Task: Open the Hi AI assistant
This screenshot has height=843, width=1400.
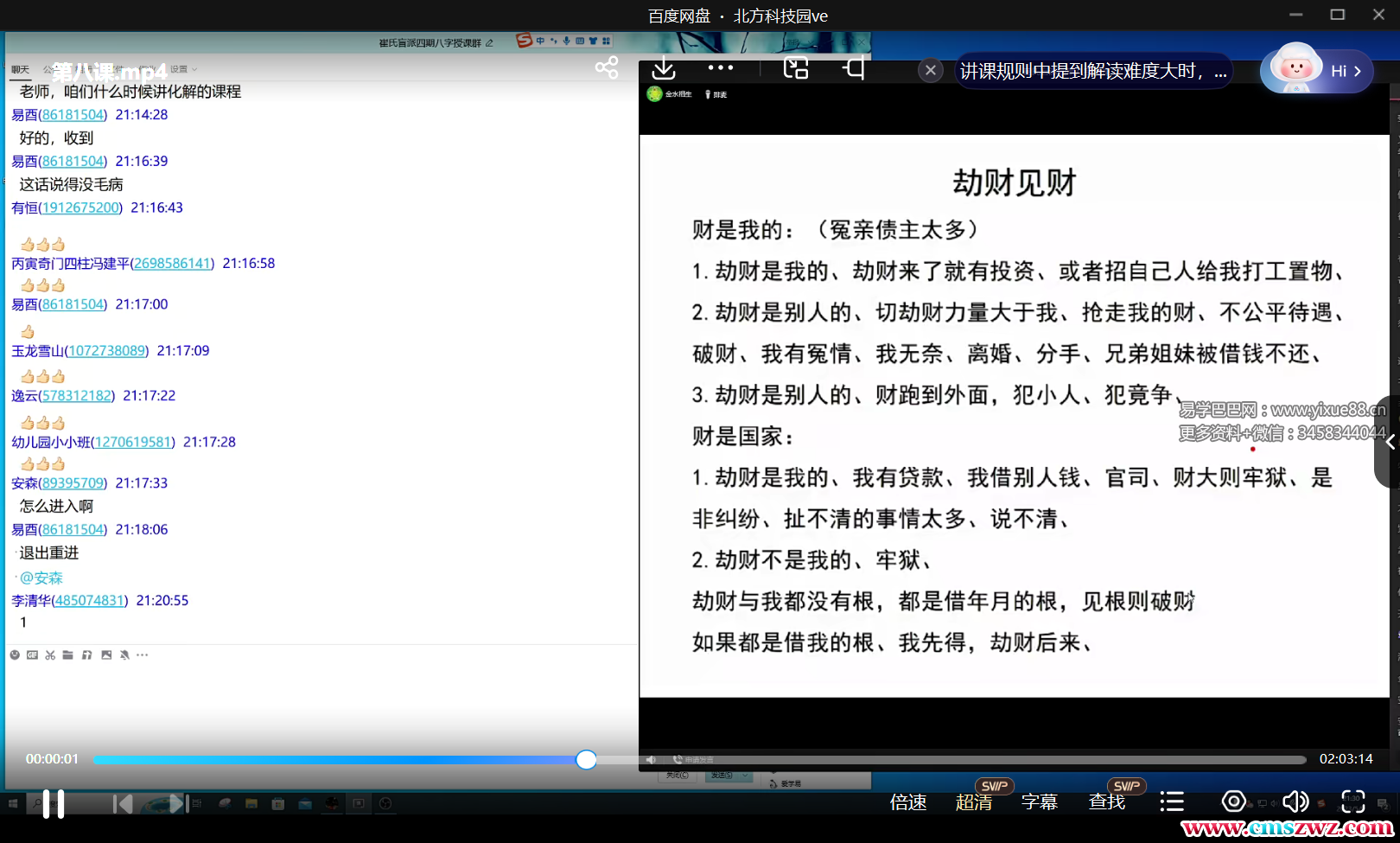Action: (x=1316, y=70)
